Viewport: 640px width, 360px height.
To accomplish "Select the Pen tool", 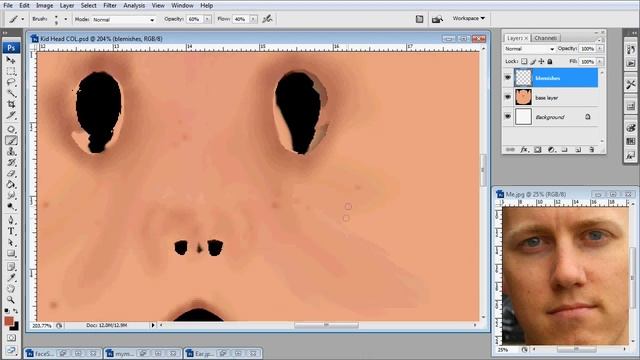I will pos(11,220).
